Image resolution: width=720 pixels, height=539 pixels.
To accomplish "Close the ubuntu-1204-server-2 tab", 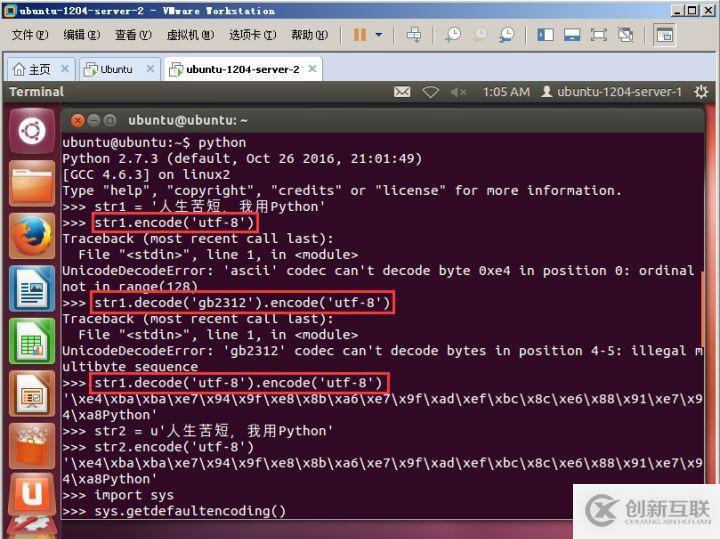I will (x=312, y=69).
